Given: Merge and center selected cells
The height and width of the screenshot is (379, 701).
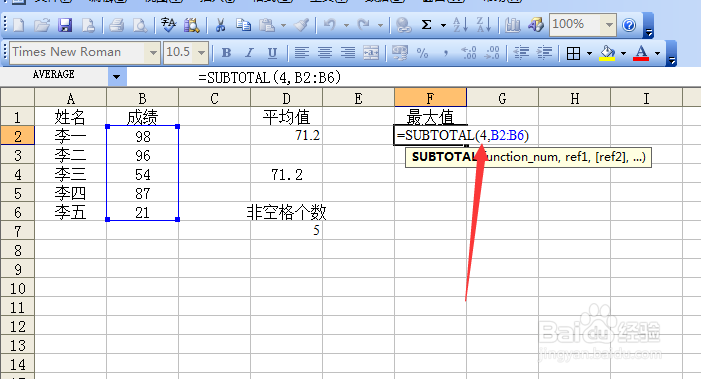Looking at the screenshot, I should (371, 53).
